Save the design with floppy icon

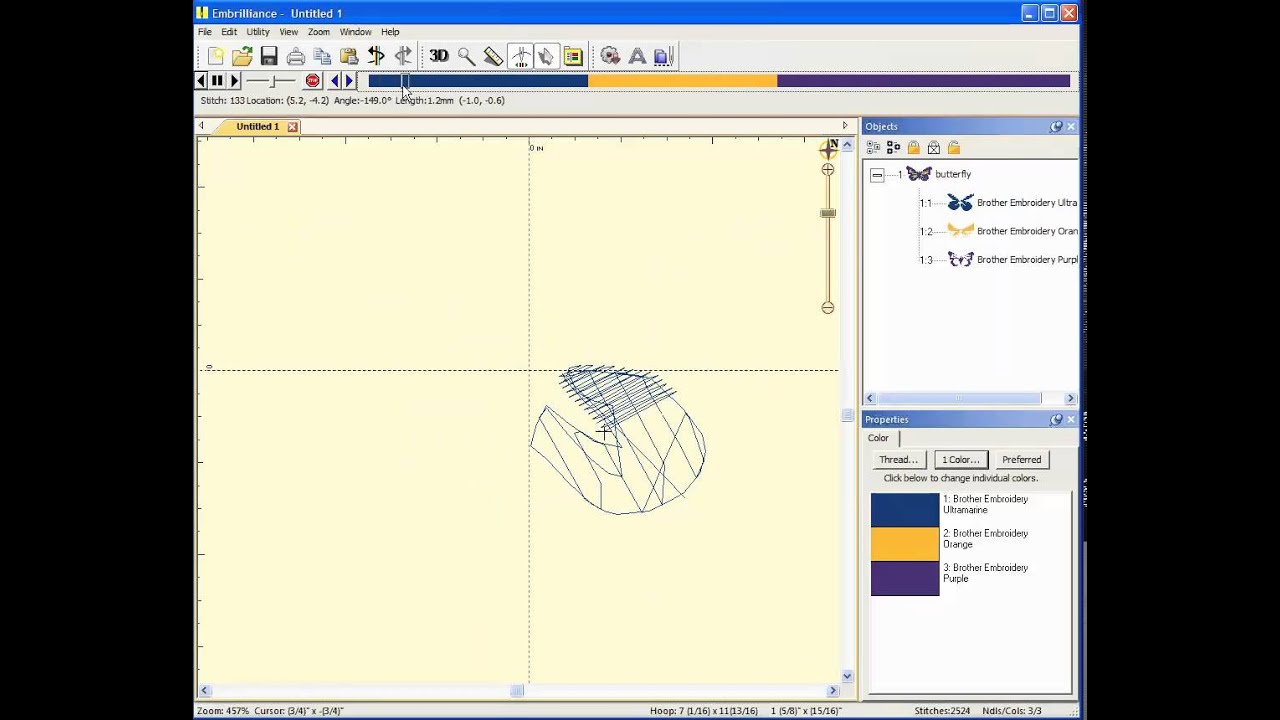(269, 56)
